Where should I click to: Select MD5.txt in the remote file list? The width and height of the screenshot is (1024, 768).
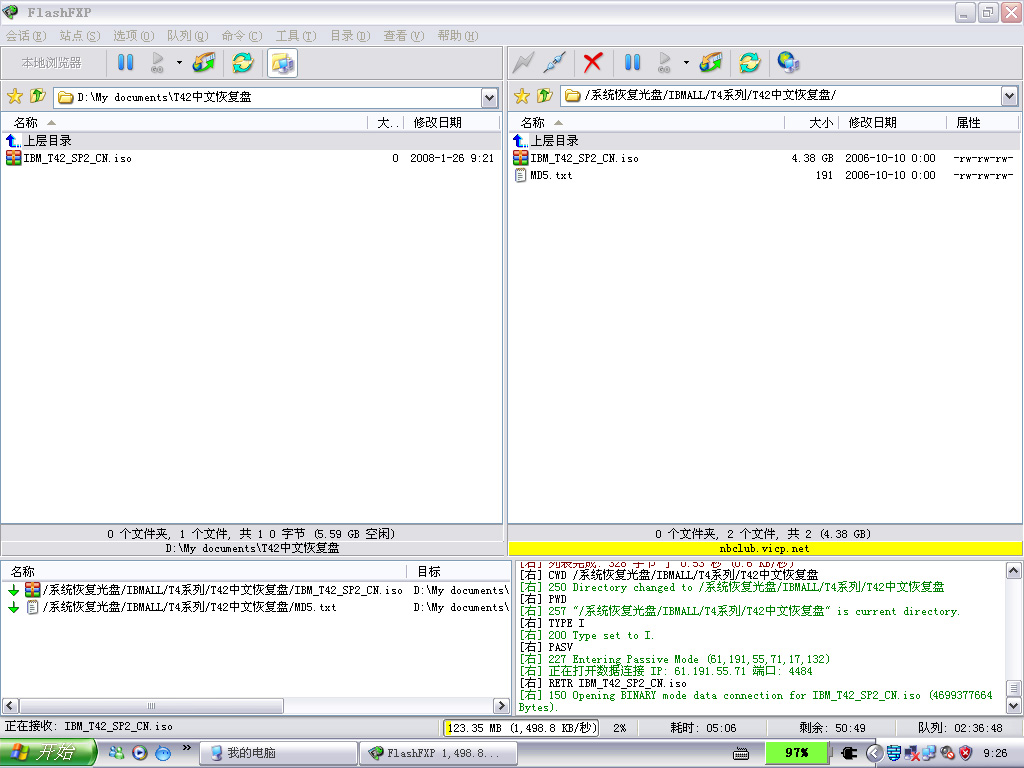coord(551,175)
